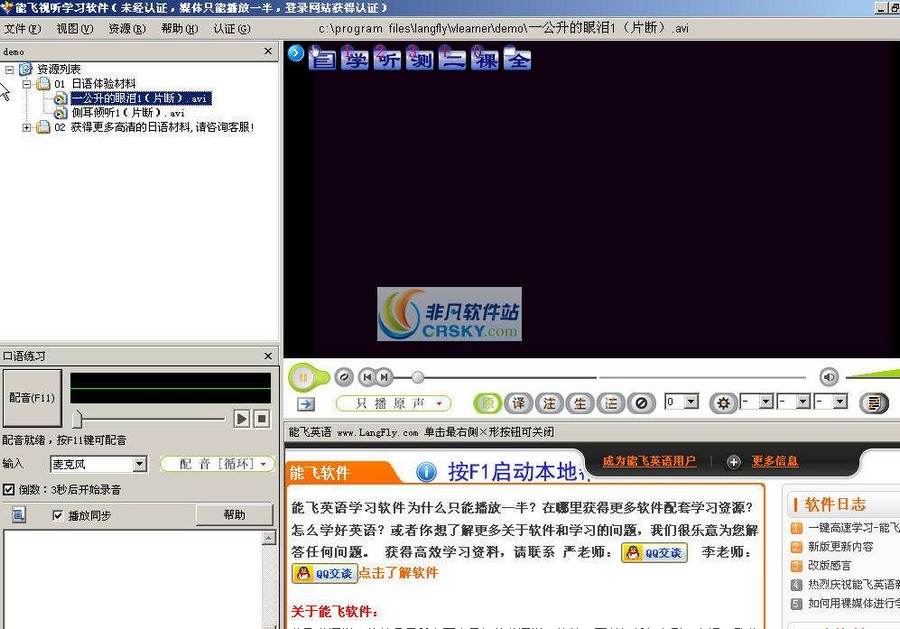Viewport: 900px width, 629px height.
Task: Jump to the previous sentence
Action: 367,377
